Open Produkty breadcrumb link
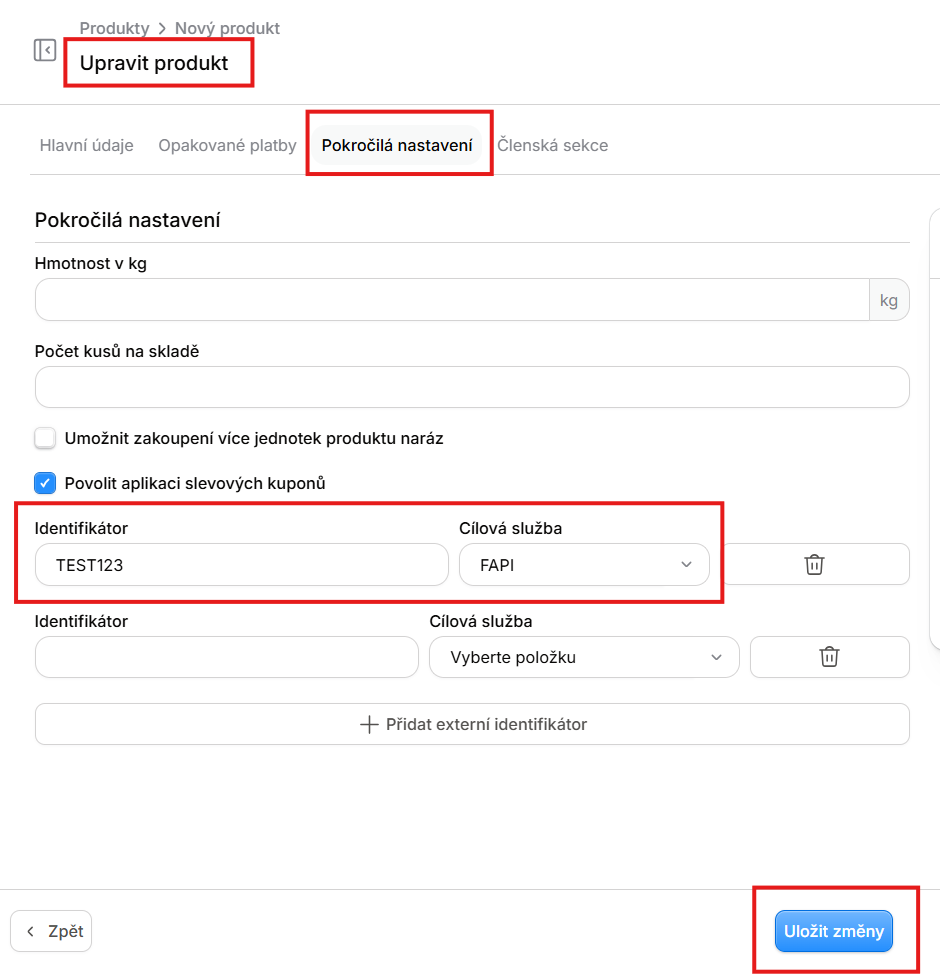 114,29
